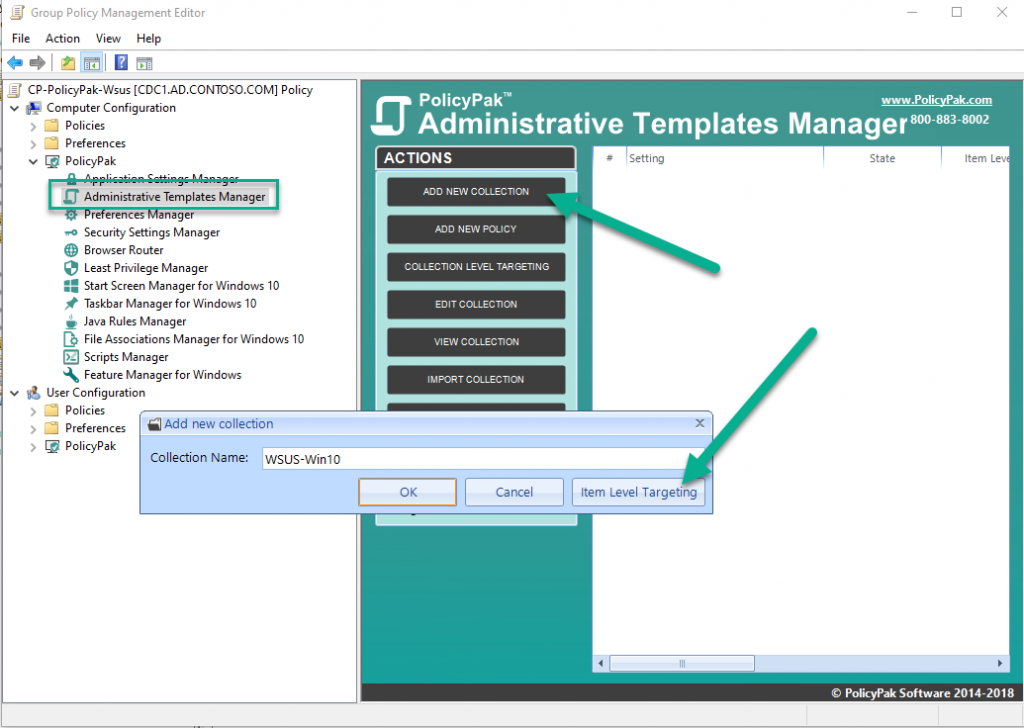
Task: Click the Item Level Targeting button
Action: coord(638,492)
